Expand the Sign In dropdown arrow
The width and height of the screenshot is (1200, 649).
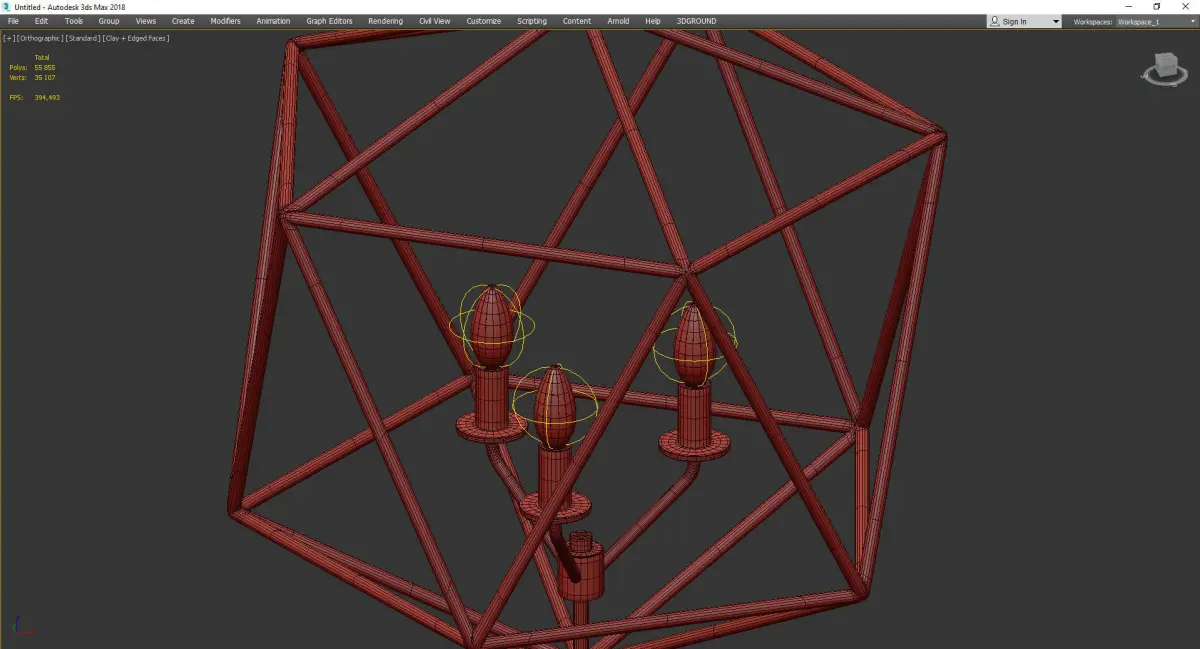1056,22
